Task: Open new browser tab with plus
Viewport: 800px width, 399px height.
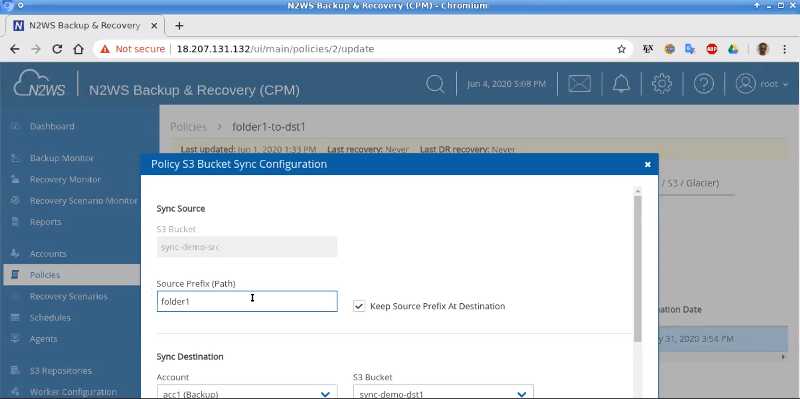Action: 179,26
